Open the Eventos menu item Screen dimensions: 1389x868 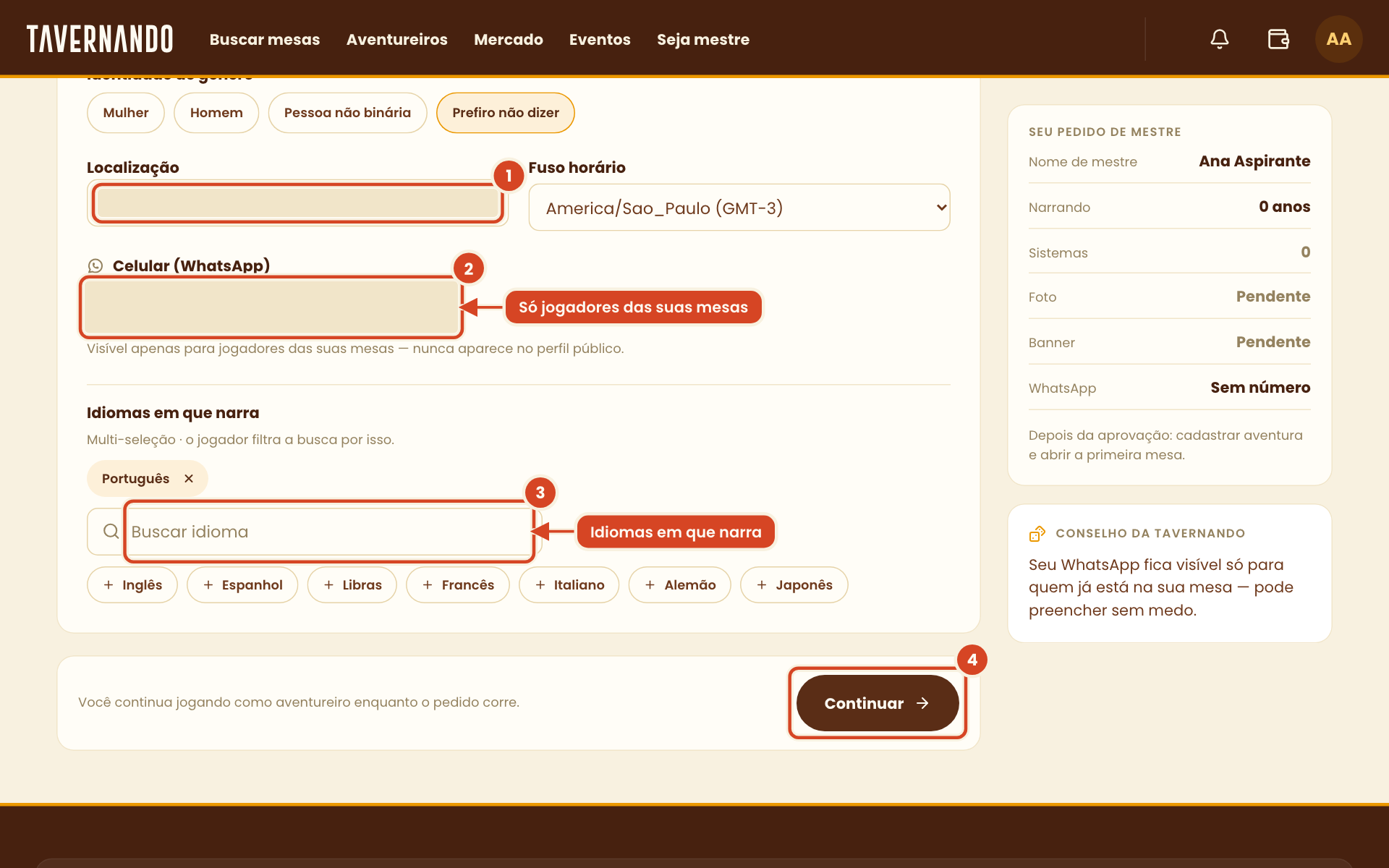(600, 39)
